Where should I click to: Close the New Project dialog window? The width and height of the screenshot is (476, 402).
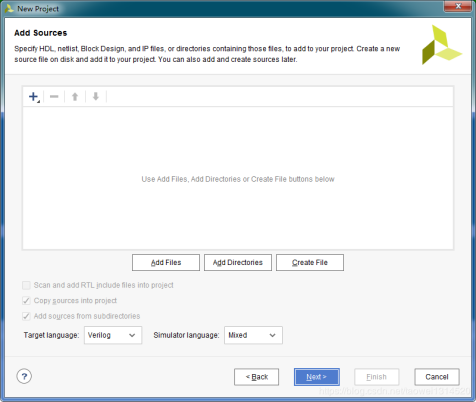[x=458, y=6]
